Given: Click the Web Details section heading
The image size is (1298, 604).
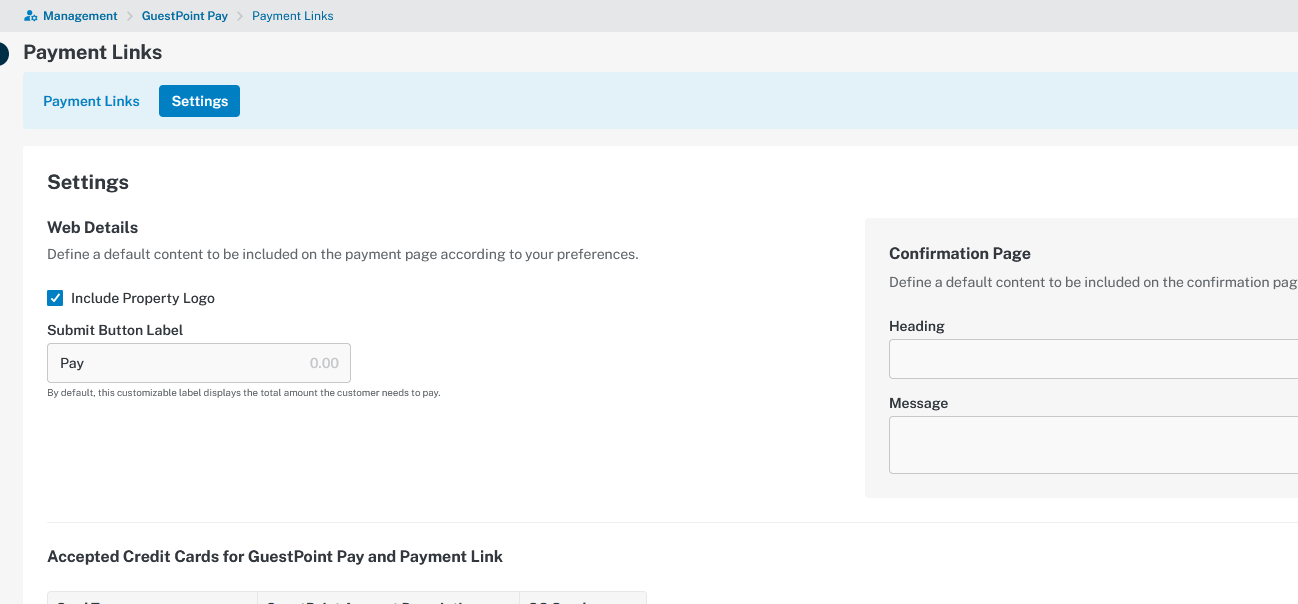Looking at the screenshot, I should coord(92,227).
